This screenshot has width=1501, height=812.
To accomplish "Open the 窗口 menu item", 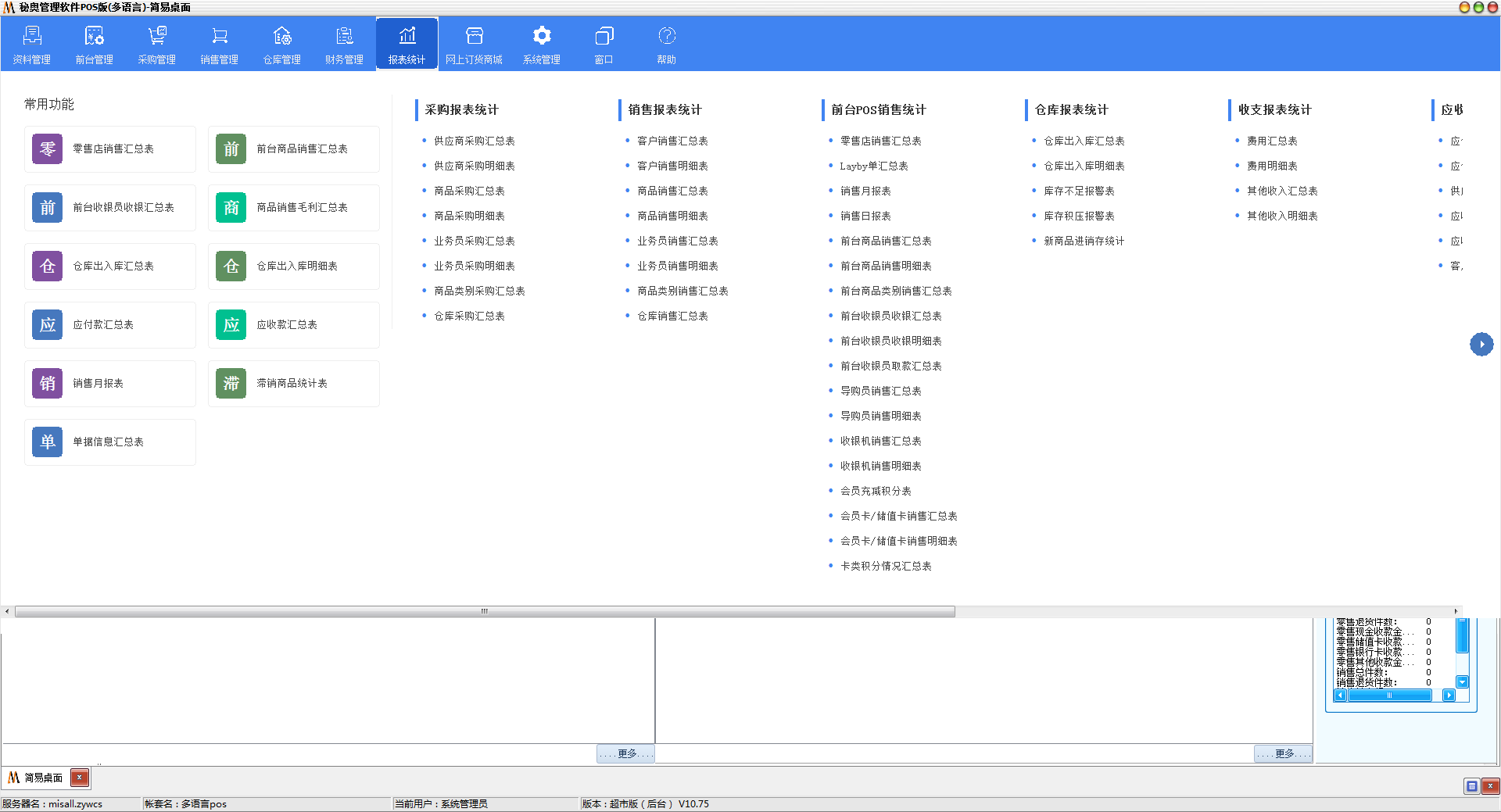I will pyautogui.click(x=604, y=44).
